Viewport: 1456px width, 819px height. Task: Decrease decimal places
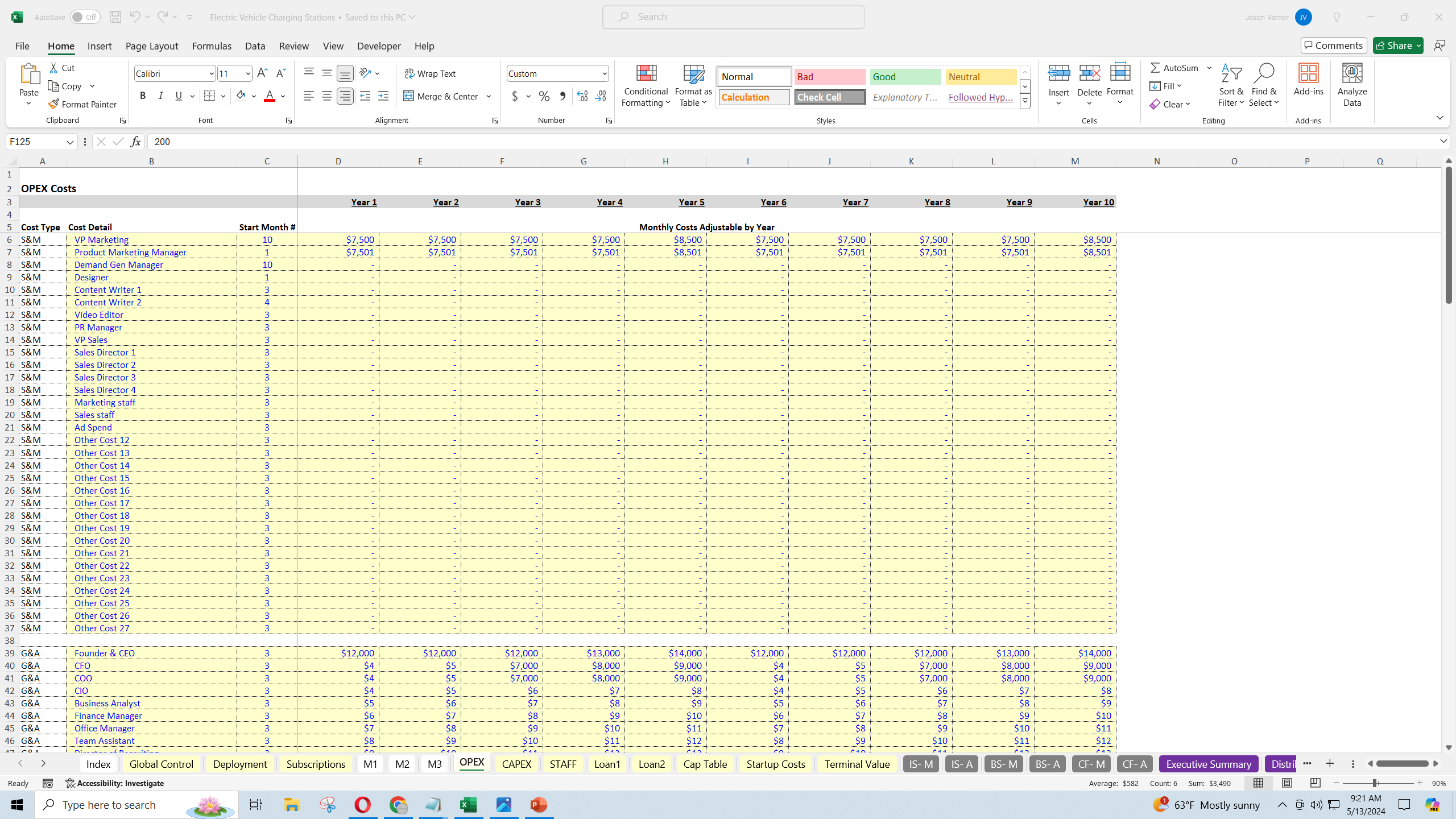pos(601,96)
